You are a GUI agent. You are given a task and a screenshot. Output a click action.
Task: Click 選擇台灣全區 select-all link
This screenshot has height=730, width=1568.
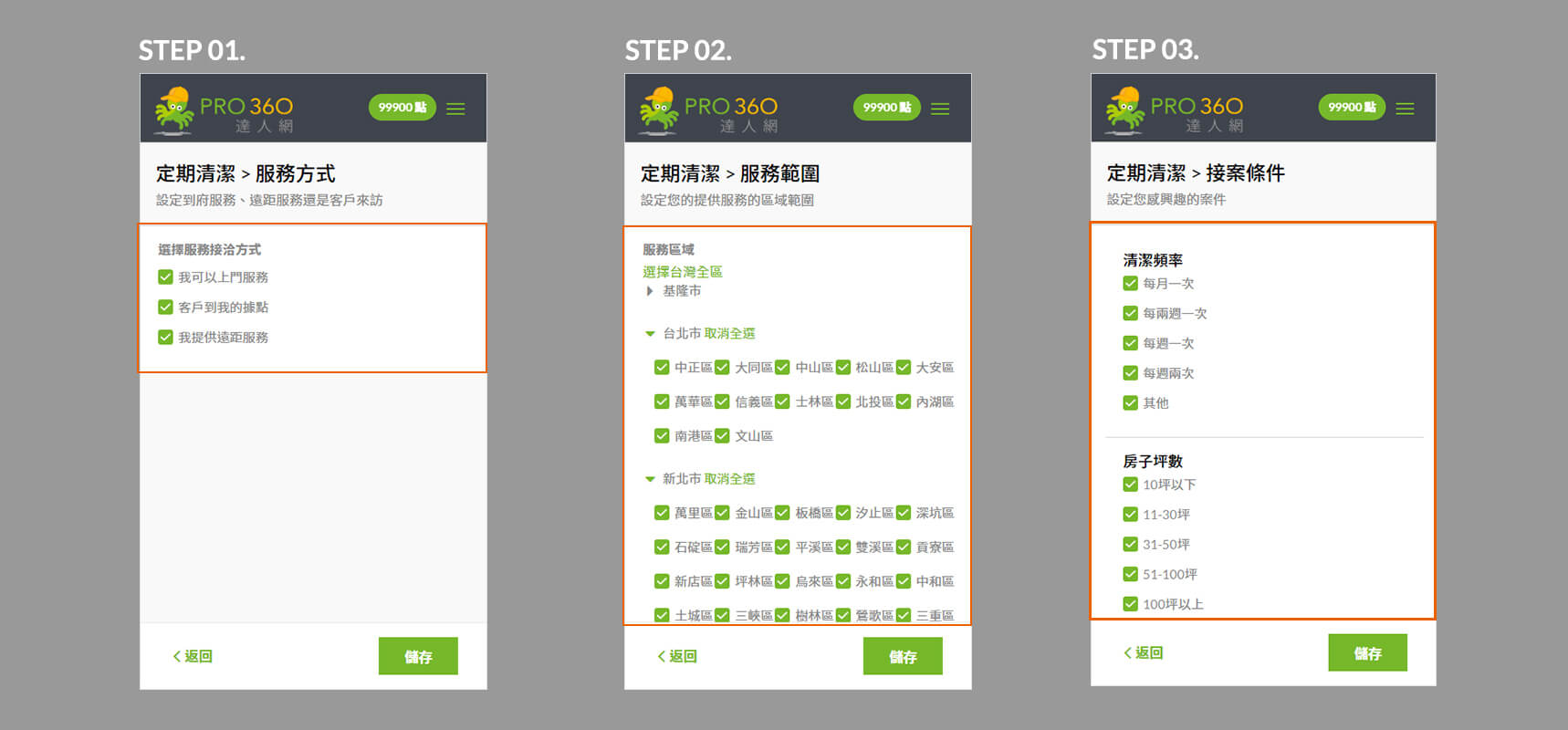(x=682, y=272)
